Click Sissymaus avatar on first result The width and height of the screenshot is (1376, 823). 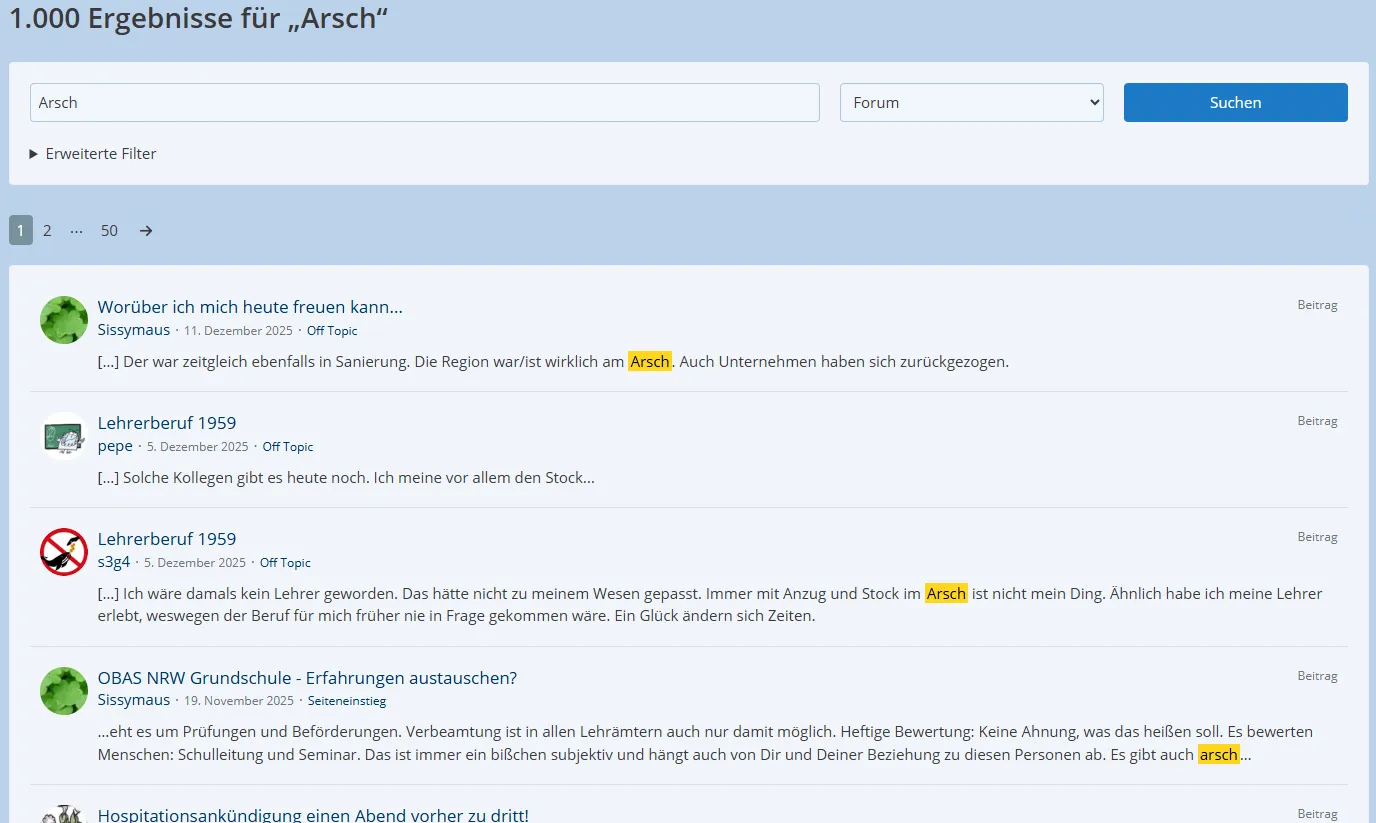point(64,320)
